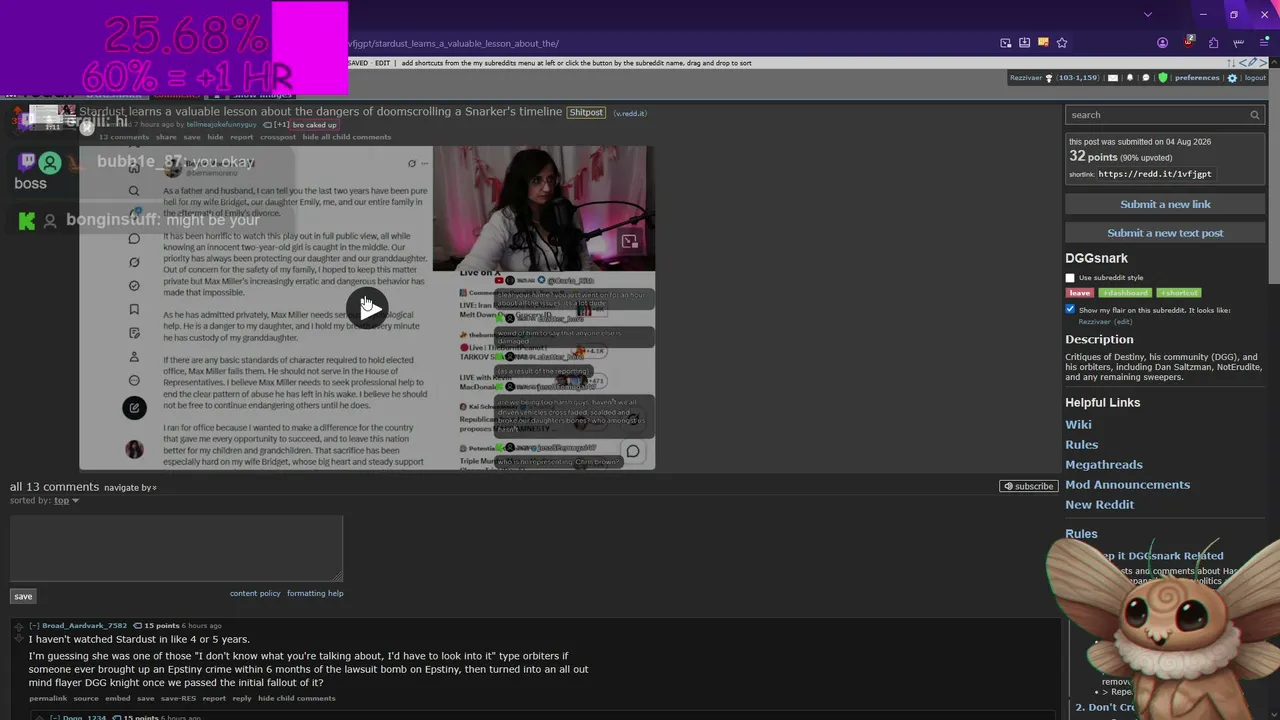Click the Shitpost flair tag
Viewport: 1280px width, 720px height.
point(586,112)
